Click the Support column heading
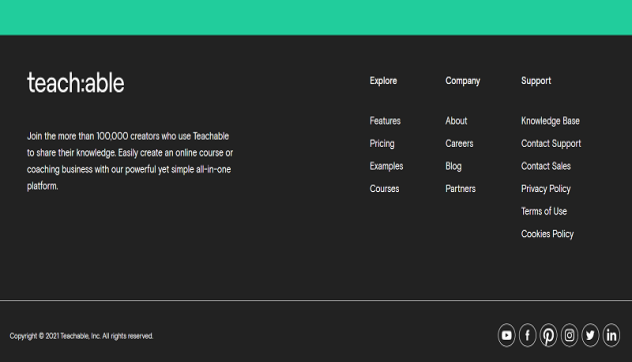Viewport: 632px width, 362px height. (x=536, y=81)
